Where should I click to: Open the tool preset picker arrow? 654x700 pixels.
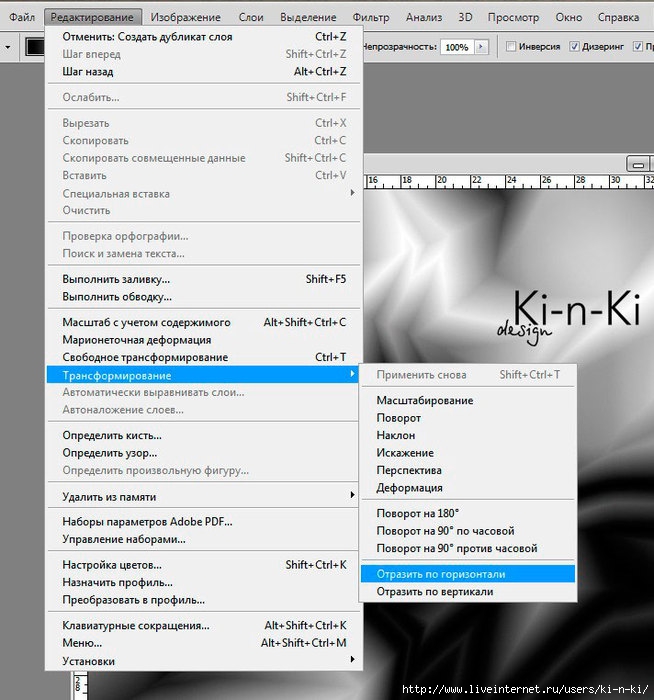click(8, 47)
